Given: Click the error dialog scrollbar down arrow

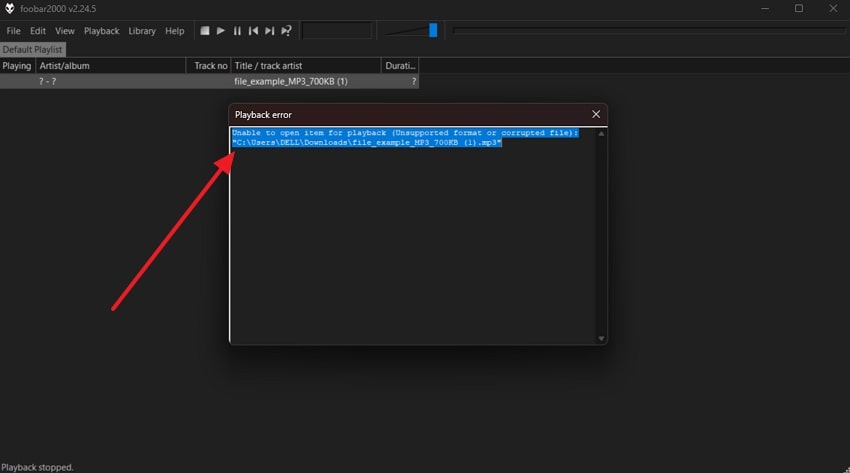Looking at the screenshot, I should [x=601, y=339].
